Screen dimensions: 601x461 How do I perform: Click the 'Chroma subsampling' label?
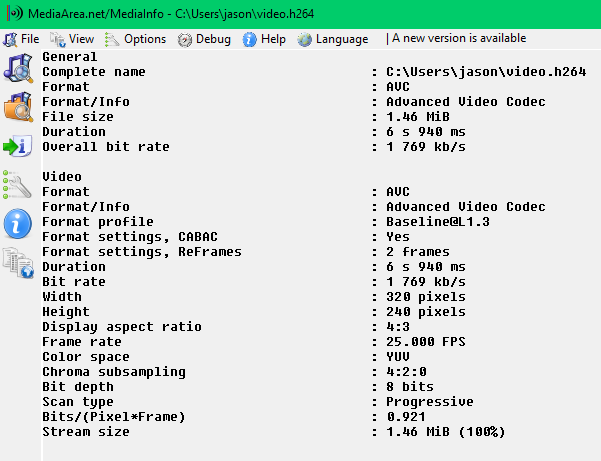[x=114, y=372]
